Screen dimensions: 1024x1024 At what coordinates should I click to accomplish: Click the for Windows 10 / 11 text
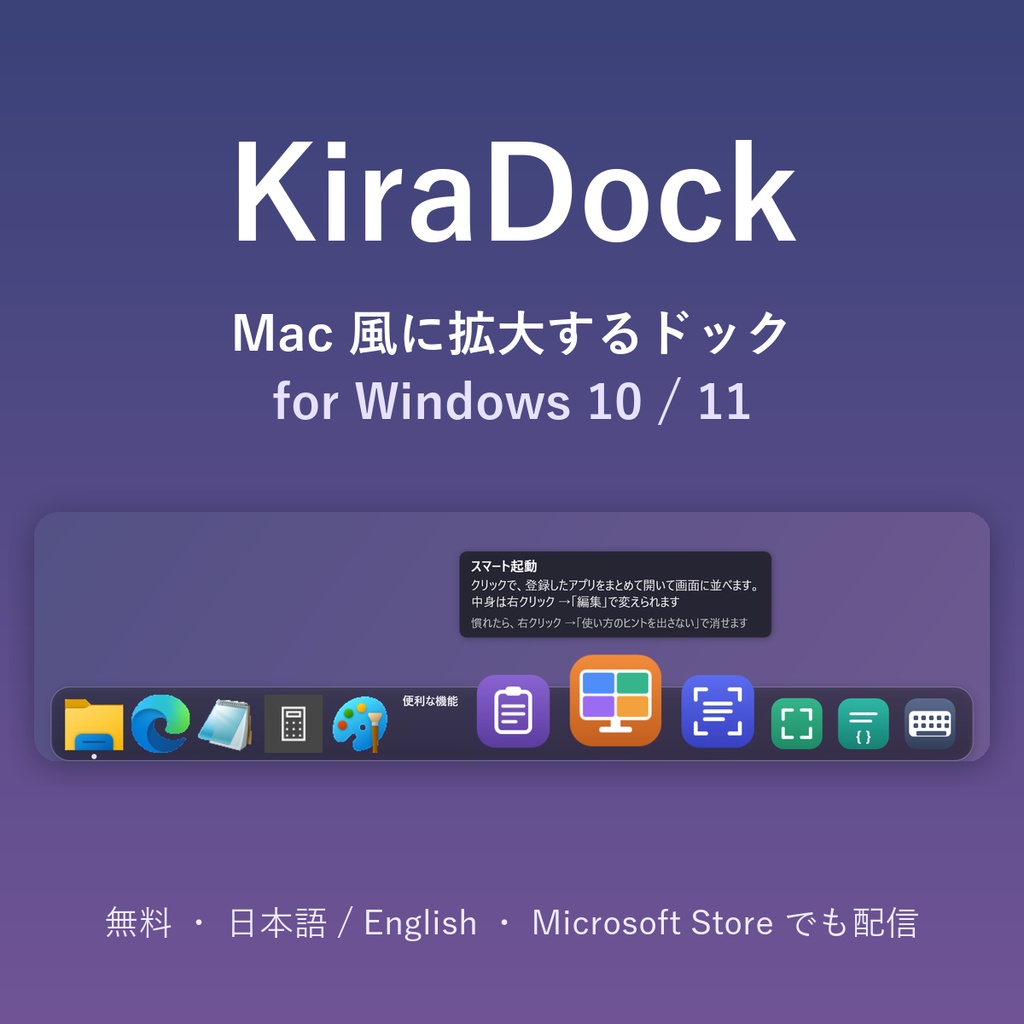coord(511,400)
